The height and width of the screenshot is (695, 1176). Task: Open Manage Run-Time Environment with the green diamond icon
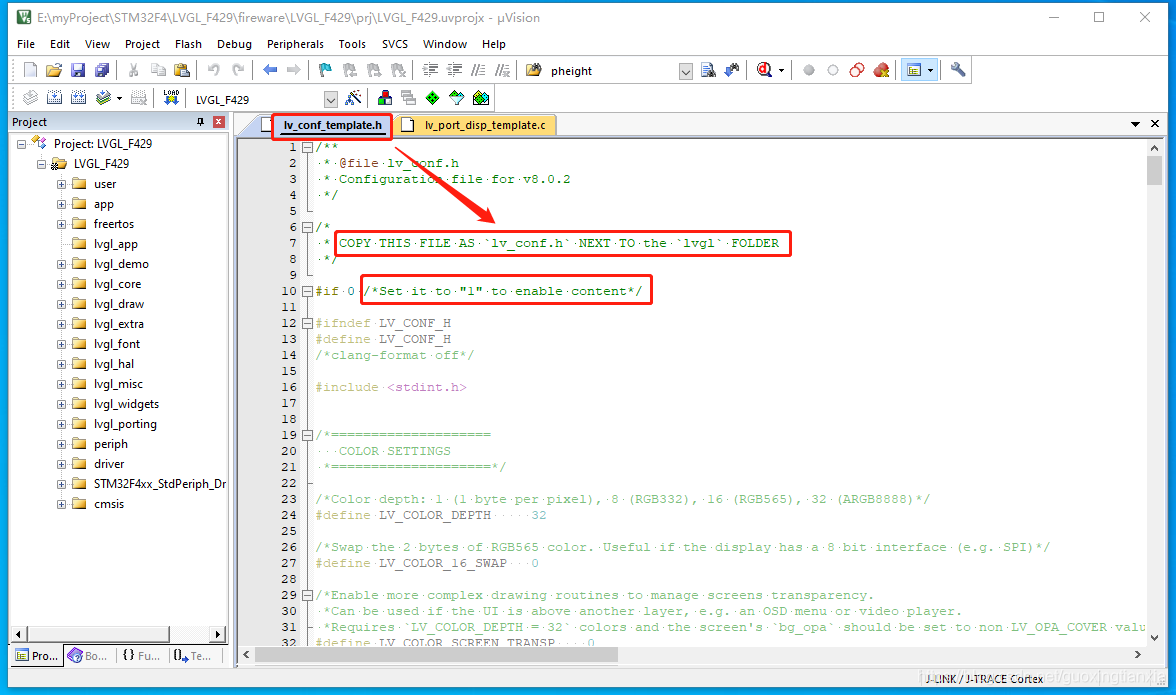tap(433, 97)
